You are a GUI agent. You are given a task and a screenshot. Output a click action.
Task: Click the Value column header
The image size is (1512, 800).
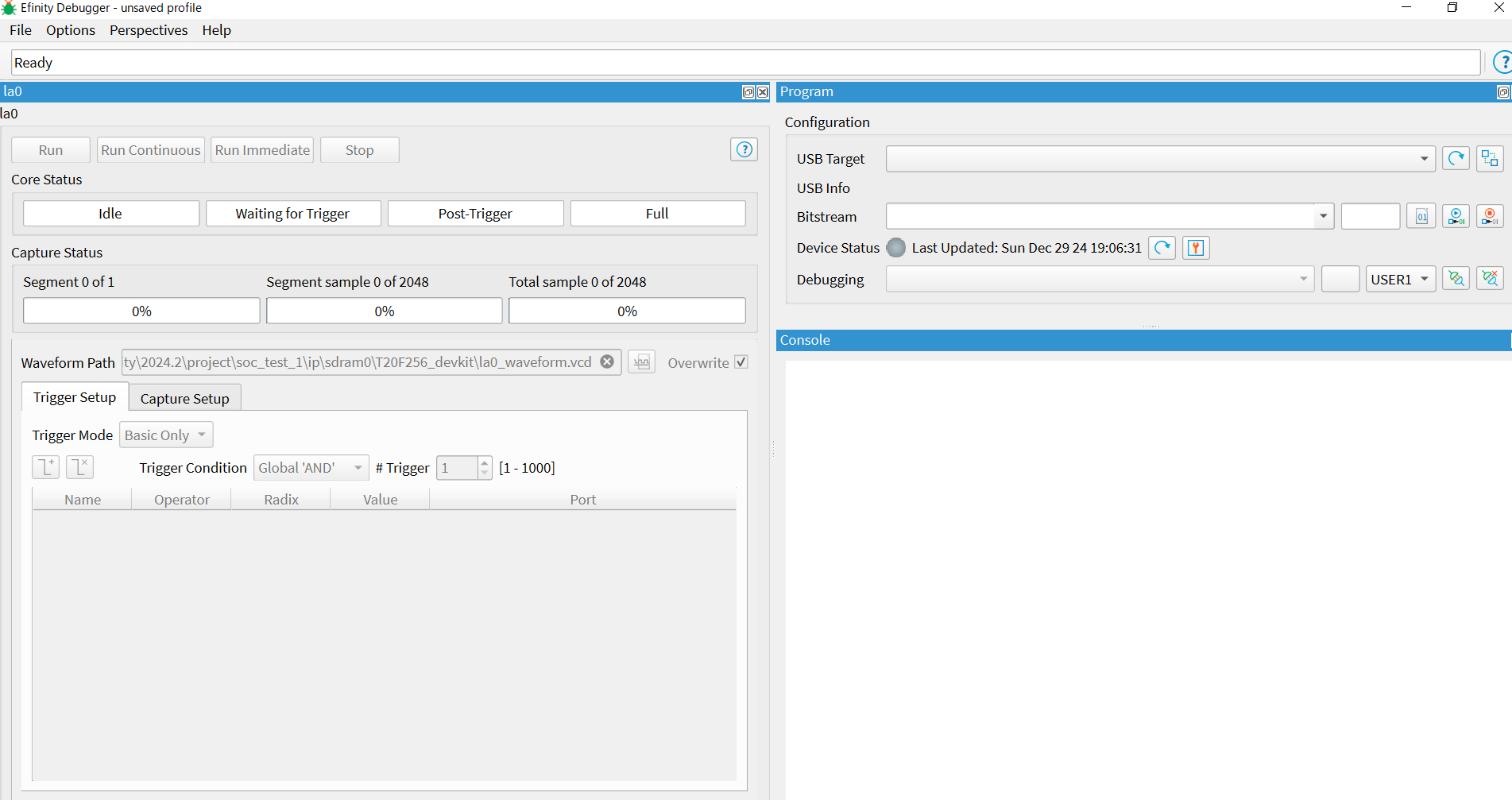[380, 499]
